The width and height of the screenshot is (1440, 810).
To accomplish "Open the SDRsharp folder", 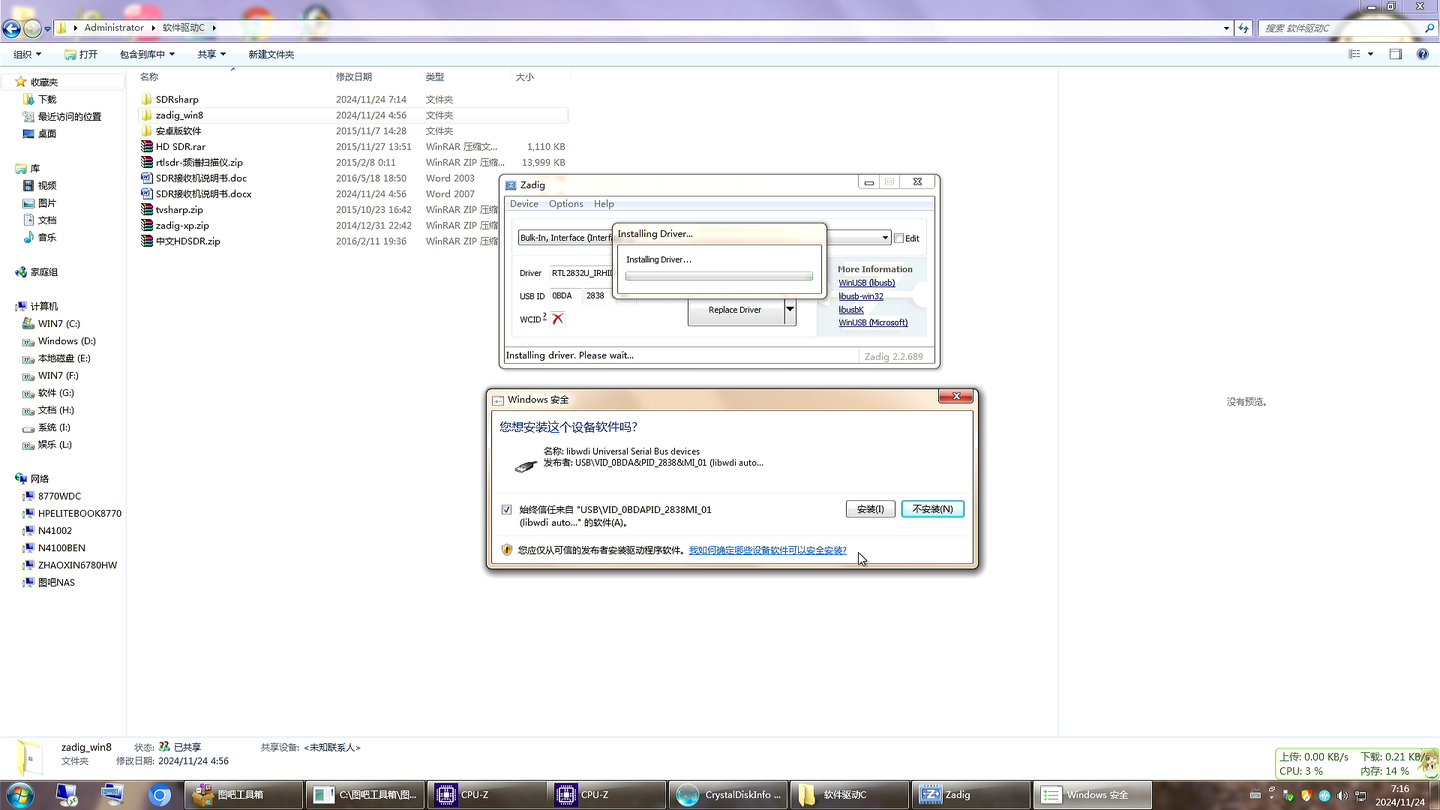I will [177, 99].
